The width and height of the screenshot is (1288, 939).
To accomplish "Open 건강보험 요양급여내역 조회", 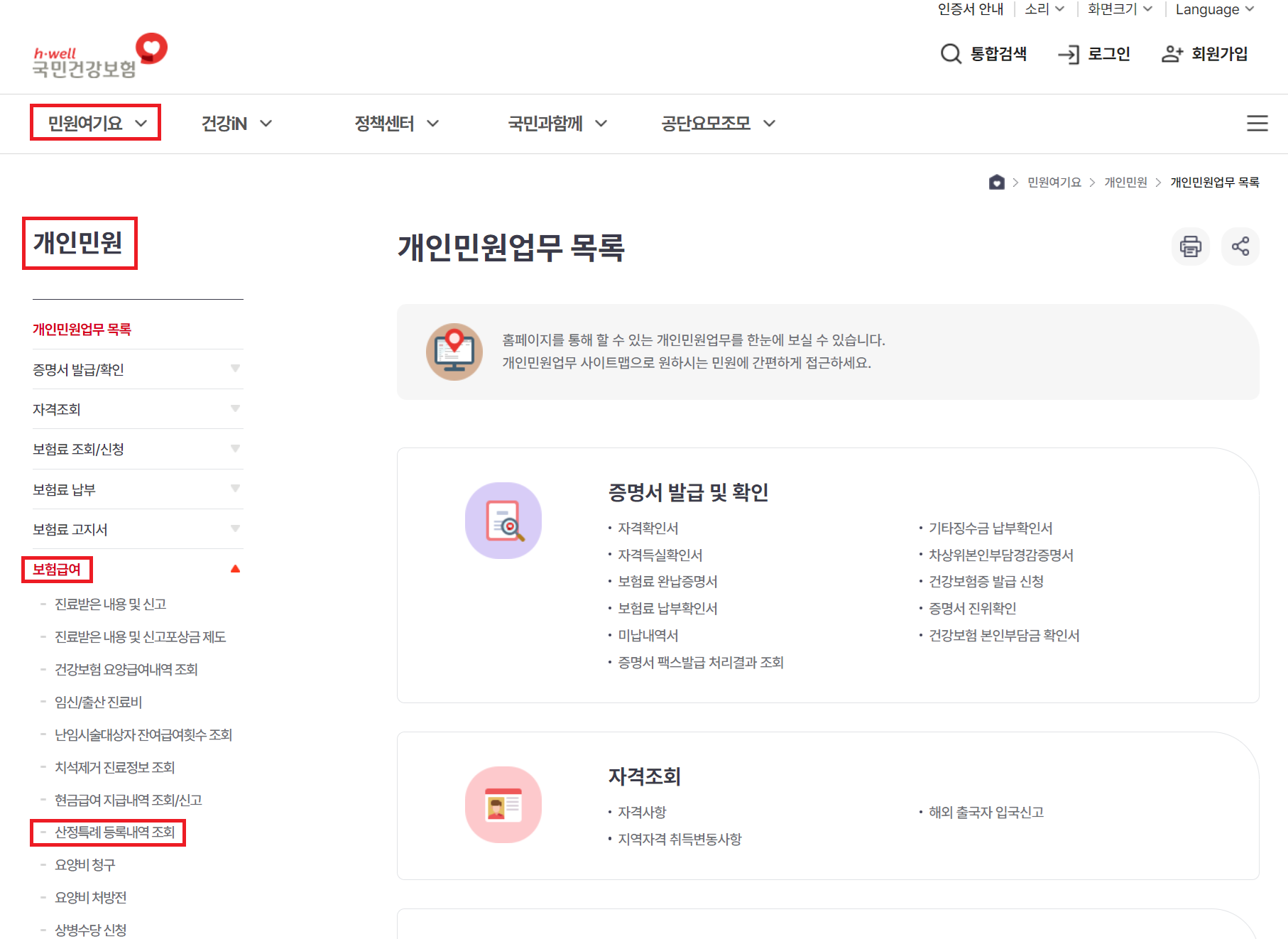I will [x=126, y=670].
